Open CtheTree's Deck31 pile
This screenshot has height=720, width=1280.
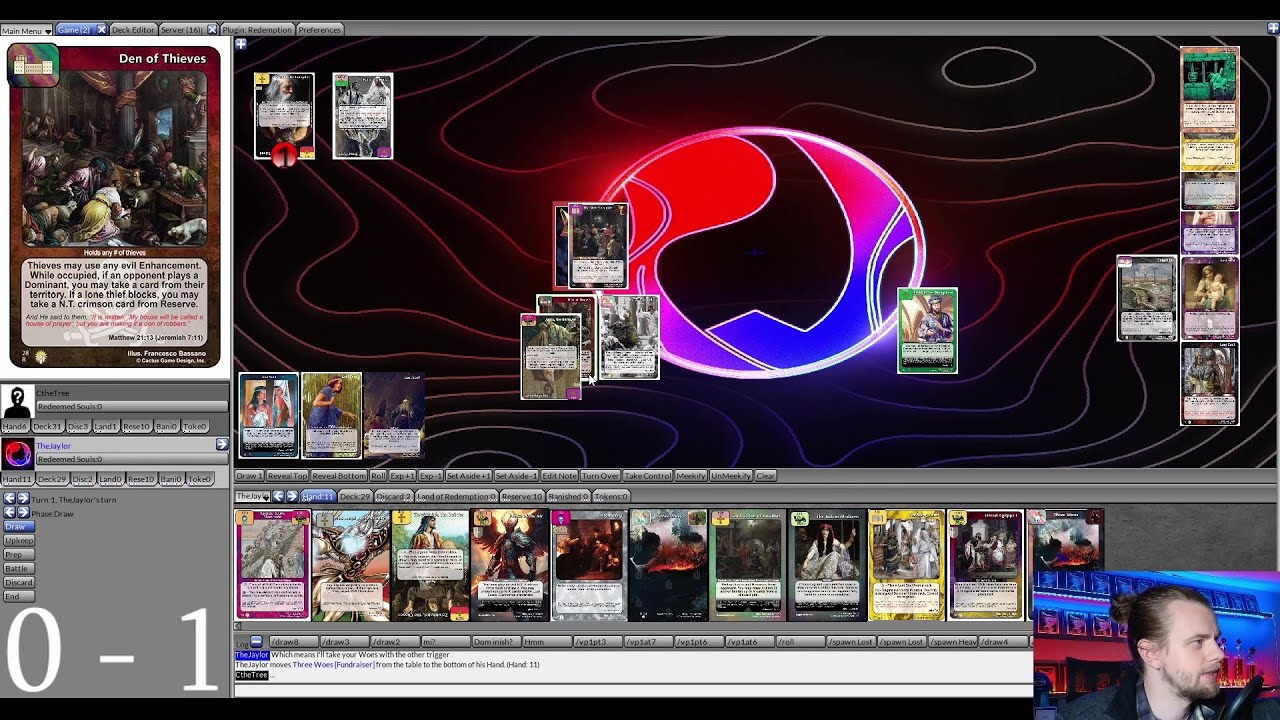point(48,427)
